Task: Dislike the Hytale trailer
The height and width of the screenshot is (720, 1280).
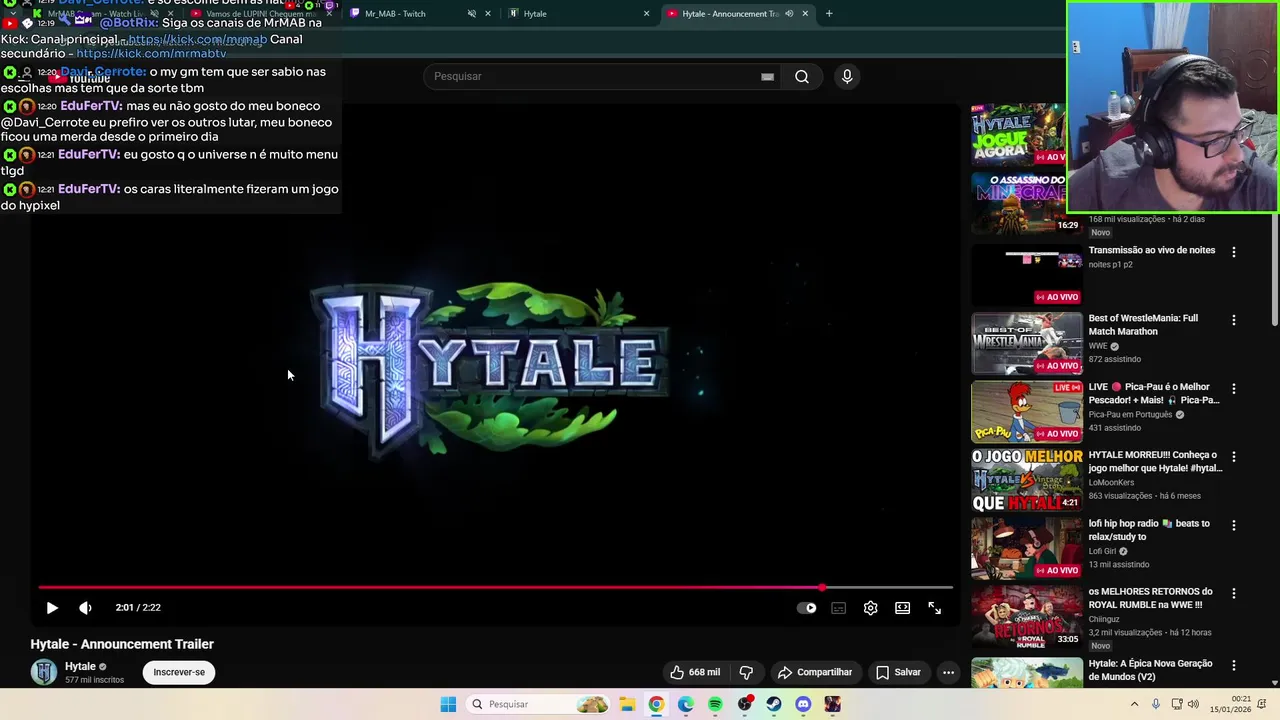Action: 745,672
